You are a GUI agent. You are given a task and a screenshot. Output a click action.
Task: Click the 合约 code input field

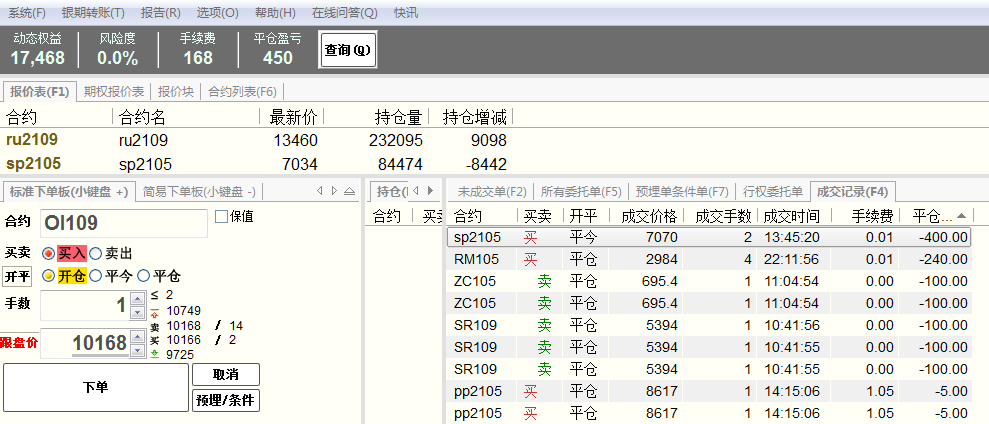[x=124, y=223]
